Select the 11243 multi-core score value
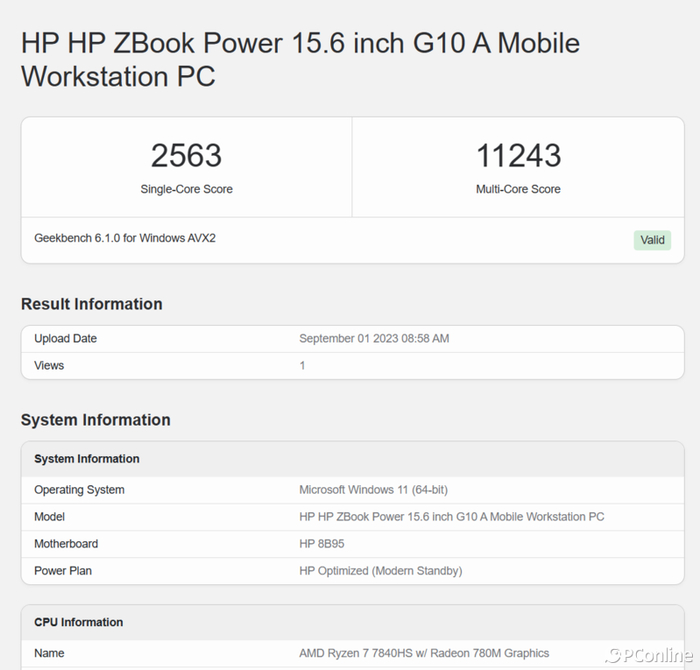This screenshot has width=700, height=670. click(518, 155)
